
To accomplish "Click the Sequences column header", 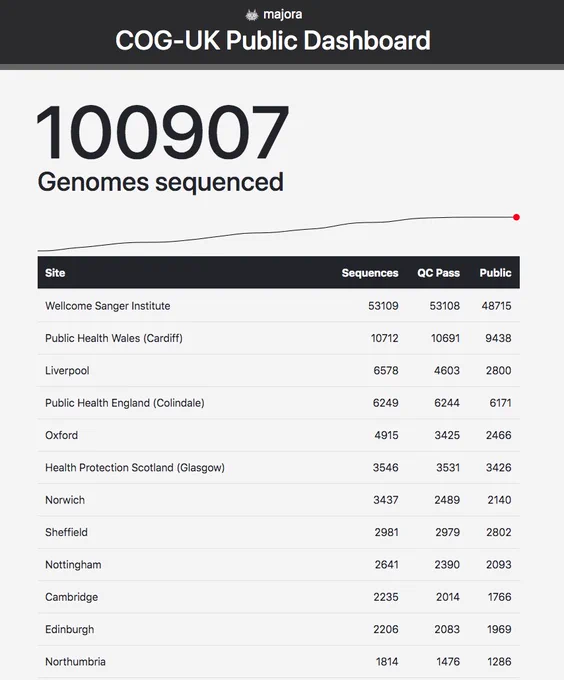I will point(370,273).
